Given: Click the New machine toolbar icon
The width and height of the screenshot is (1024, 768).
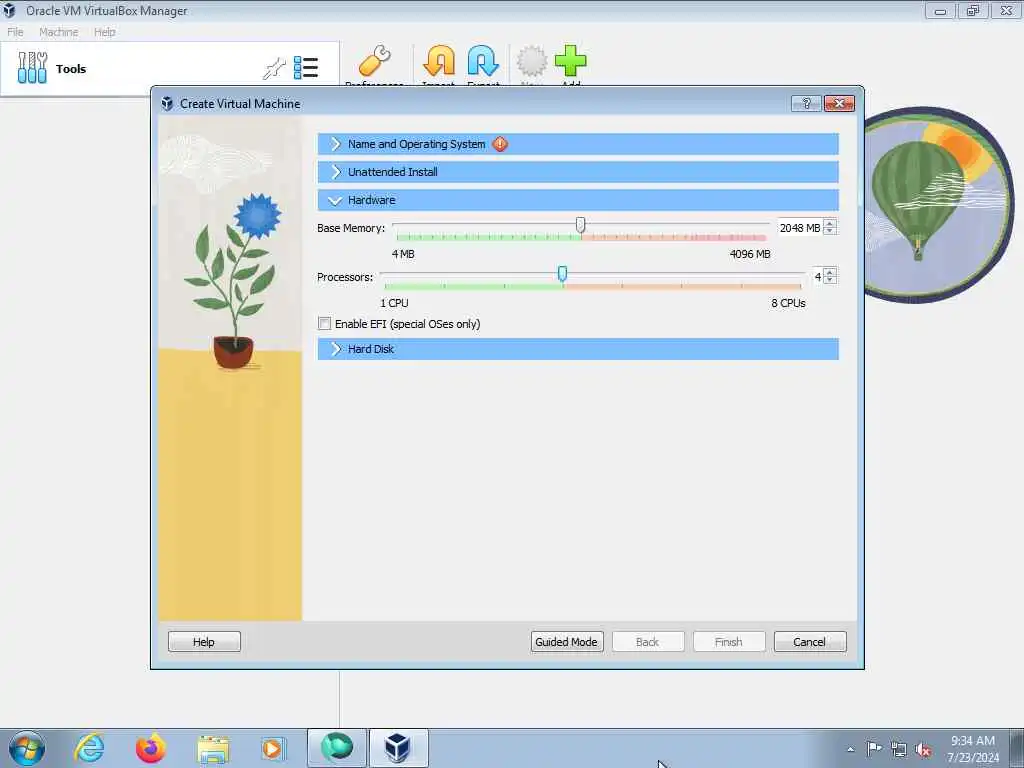Looking at the screenshot, I should (532, 62).
